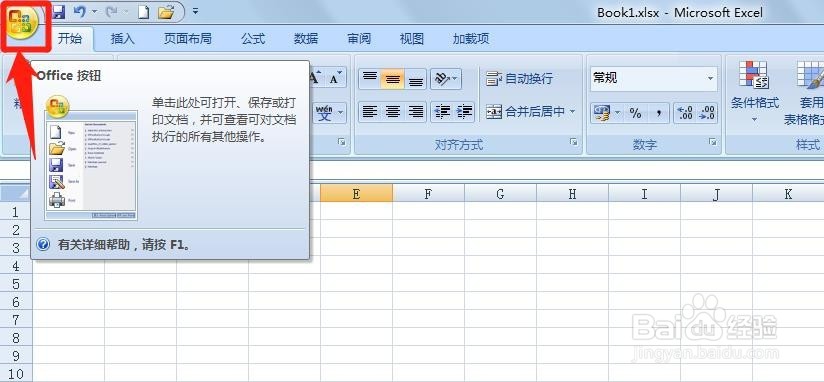Image resolution: width=824 pixels, height=382 pixels.
Task: Click cell F1
Action: [x=428, y=212]
